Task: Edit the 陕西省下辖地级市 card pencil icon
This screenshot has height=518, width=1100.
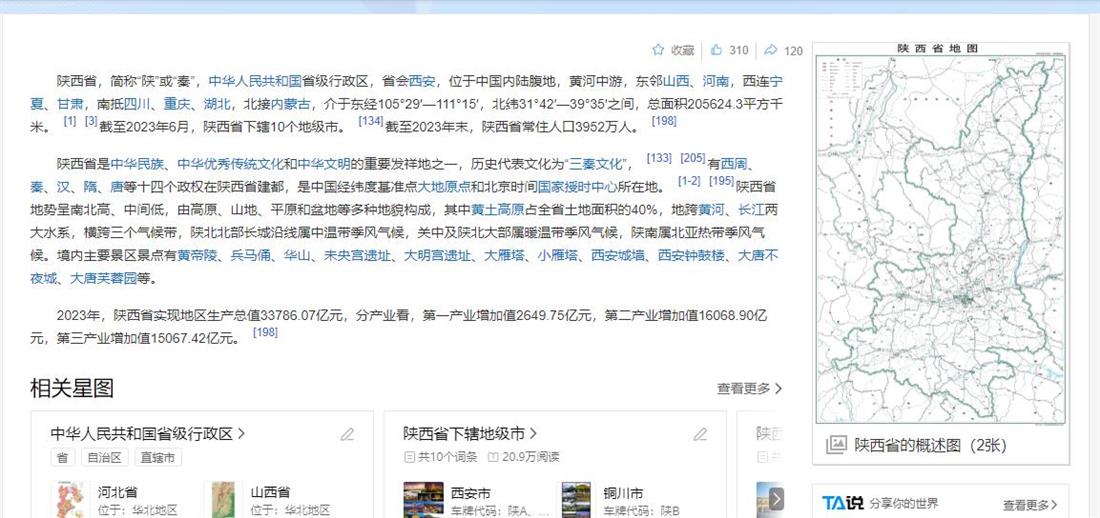Action: 700,434
